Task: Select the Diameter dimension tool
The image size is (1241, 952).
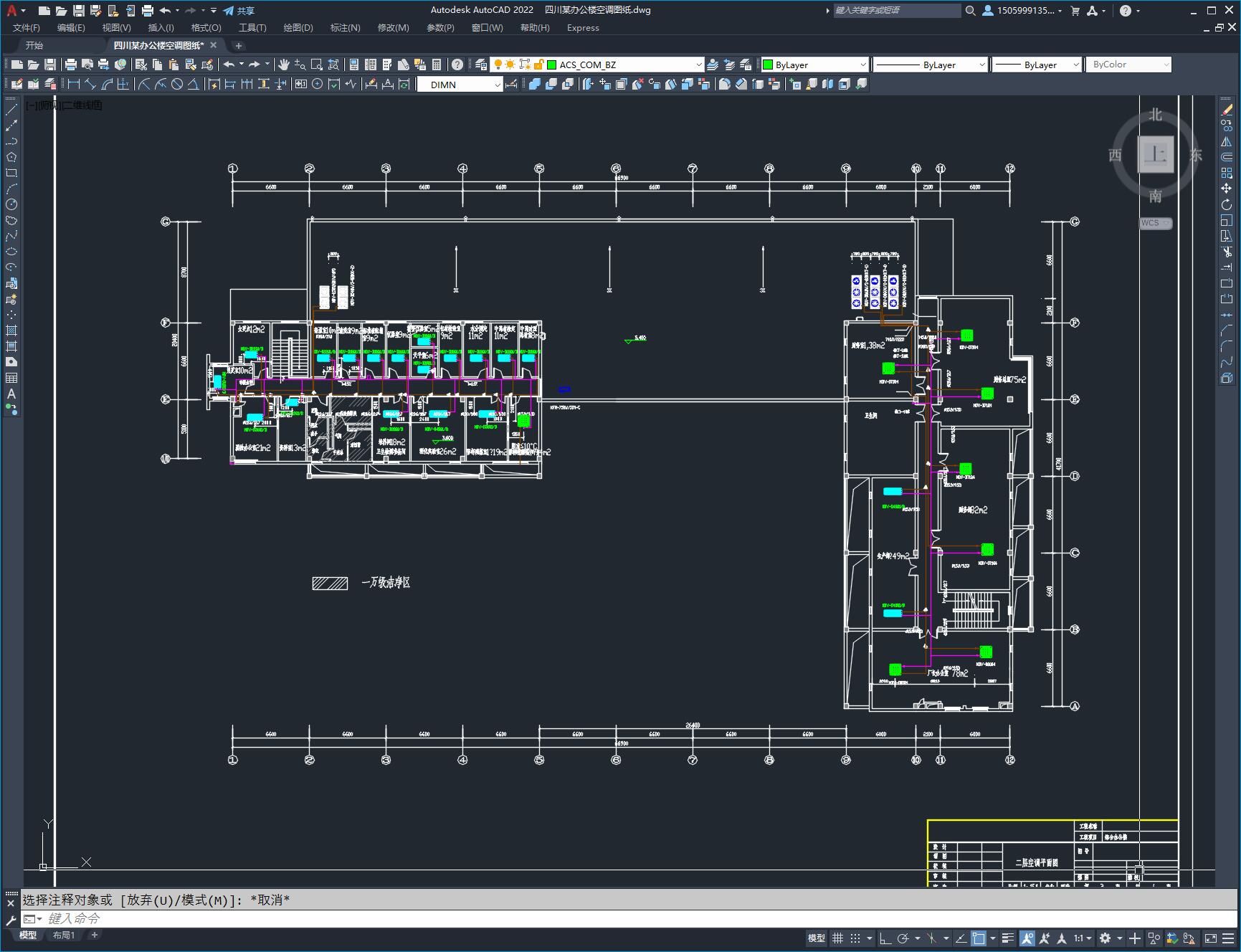Action: click(x=176, y=84)
